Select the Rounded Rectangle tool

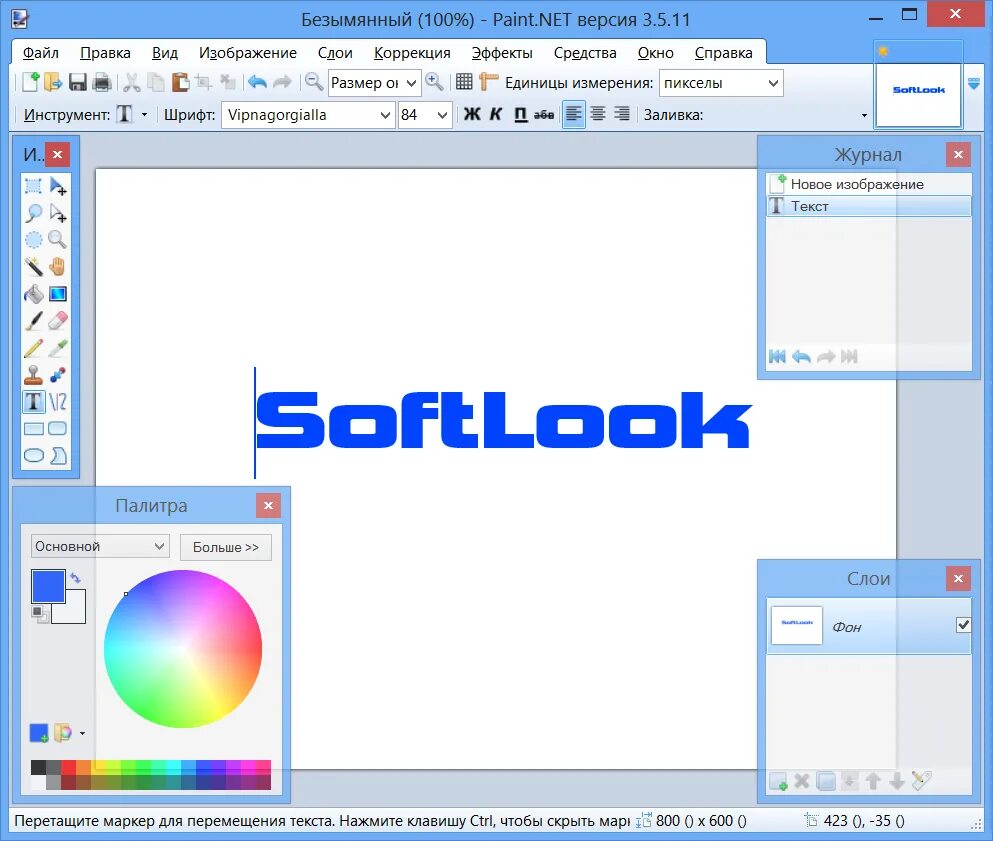58,429
